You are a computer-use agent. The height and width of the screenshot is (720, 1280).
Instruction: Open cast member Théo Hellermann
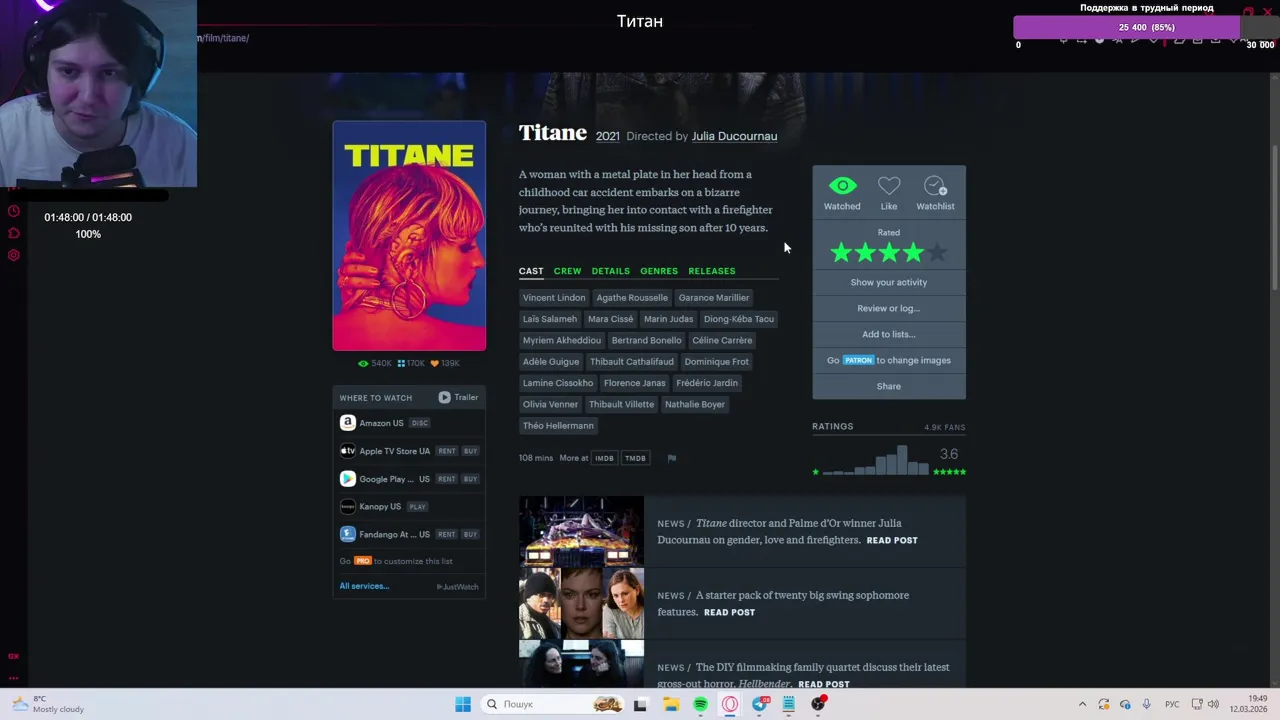pyautogui.click(x=558, y=426)
